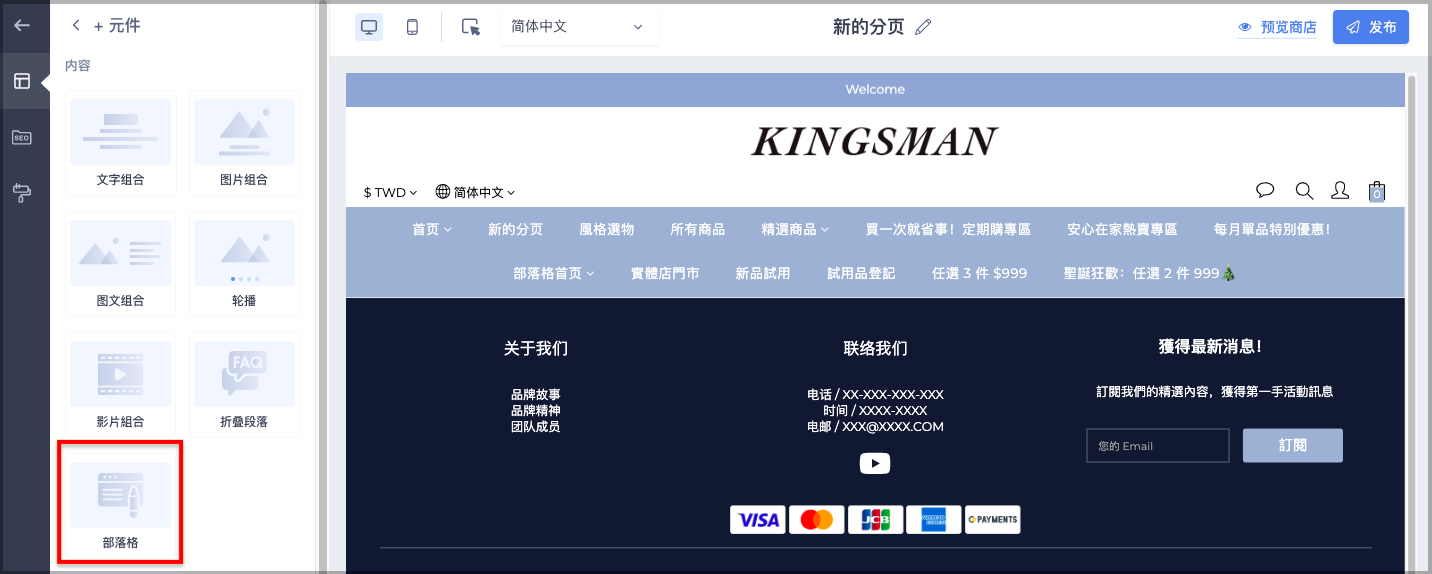Open the store 简体中文 globe language selector
Viewport: 1432px width, 574px height.
(x=475, y=192)
